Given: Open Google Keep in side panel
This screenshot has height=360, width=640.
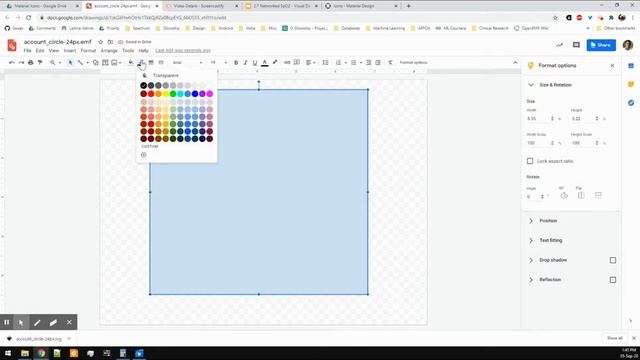Looking at the screenshot, I should pyautogui.click(x=631, y=84).
